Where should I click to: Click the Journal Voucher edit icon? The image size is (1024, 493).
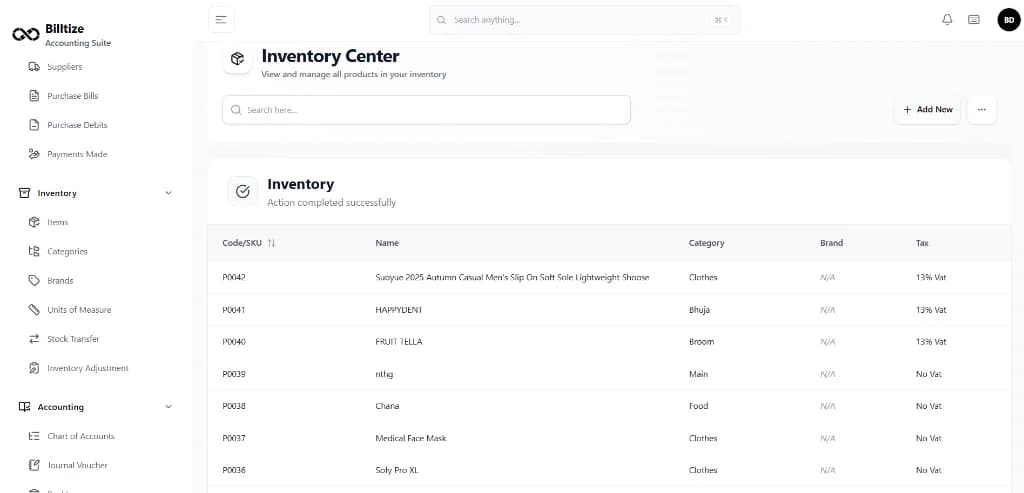click(34, 465)
